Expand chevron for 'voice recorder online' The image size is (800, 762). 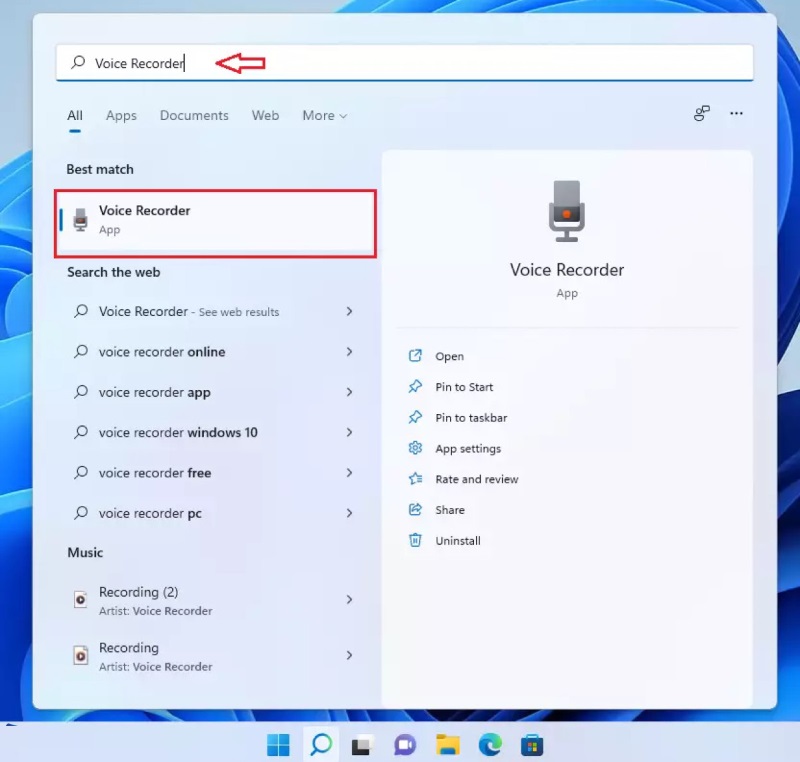coord(349,351)
